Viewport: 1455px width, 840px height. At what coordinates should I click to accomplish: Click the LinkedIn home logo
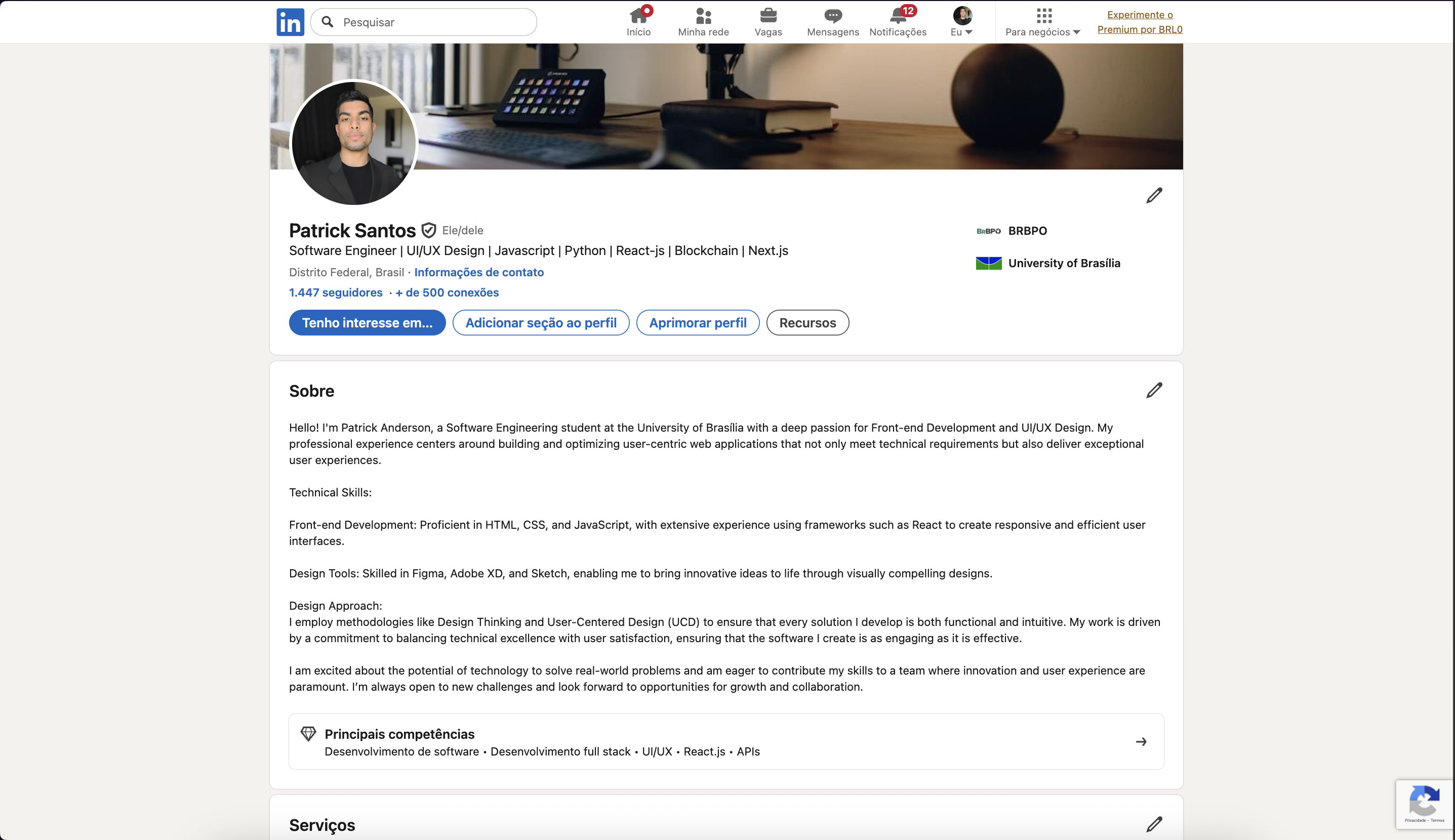pyautogui.click(x=290, y=21)
